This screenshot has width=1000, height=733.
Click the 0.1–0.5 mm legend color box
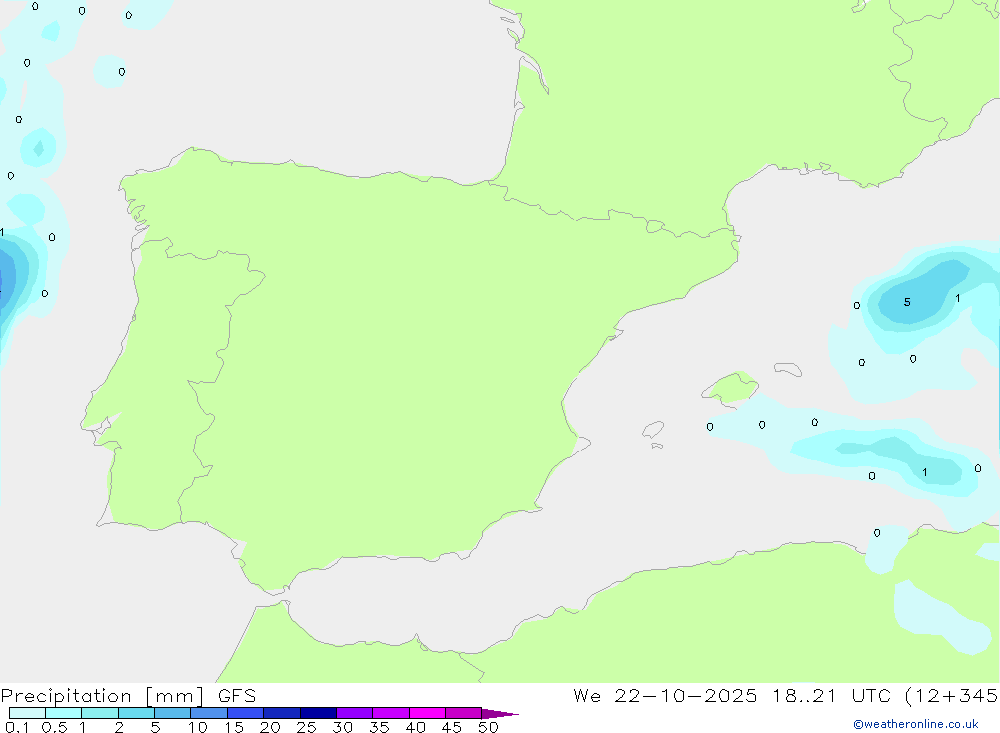click(x=27, y=713)
